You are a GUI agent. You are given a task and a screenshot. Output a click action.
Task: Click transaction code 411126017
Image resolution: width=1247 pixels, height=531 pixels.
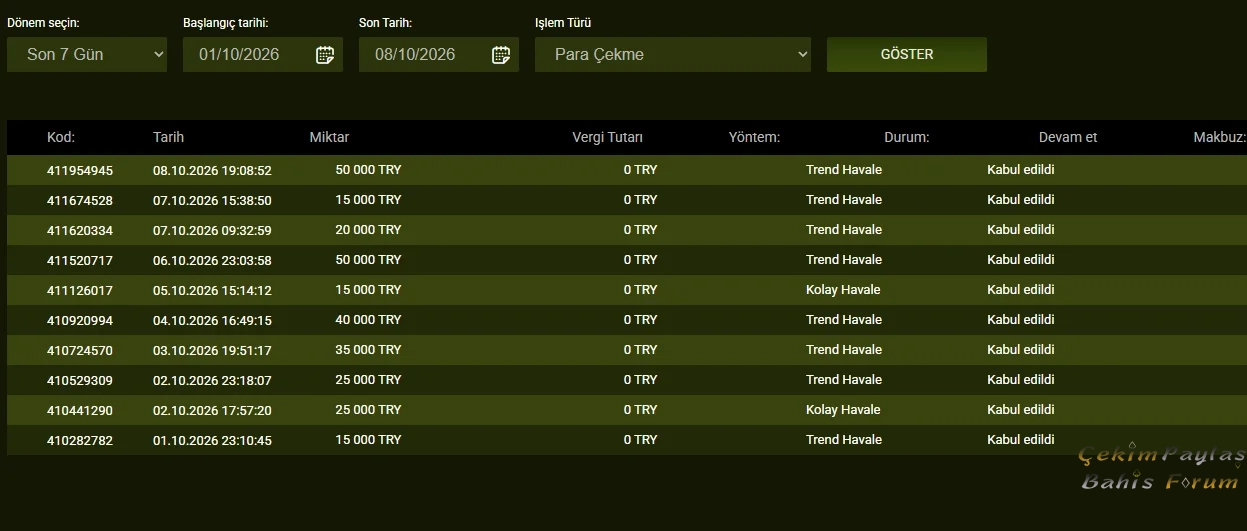(80, 290)
